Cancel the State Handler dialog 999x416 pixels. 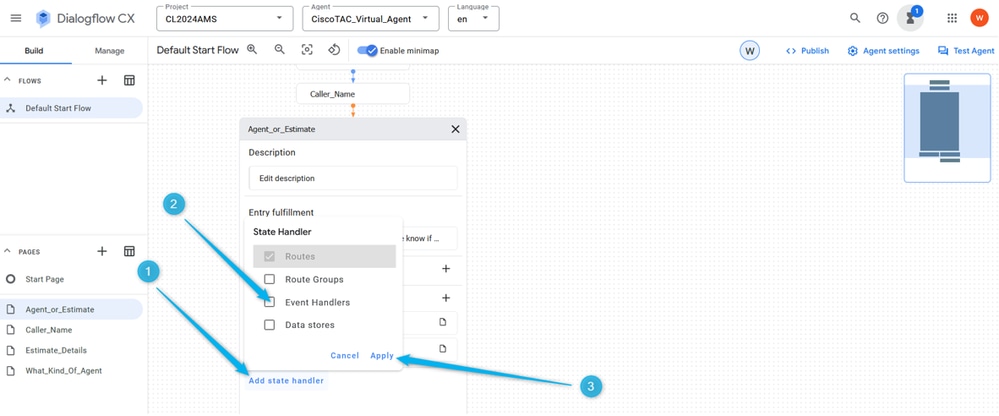pyautogui.click(x=345, y=355)
